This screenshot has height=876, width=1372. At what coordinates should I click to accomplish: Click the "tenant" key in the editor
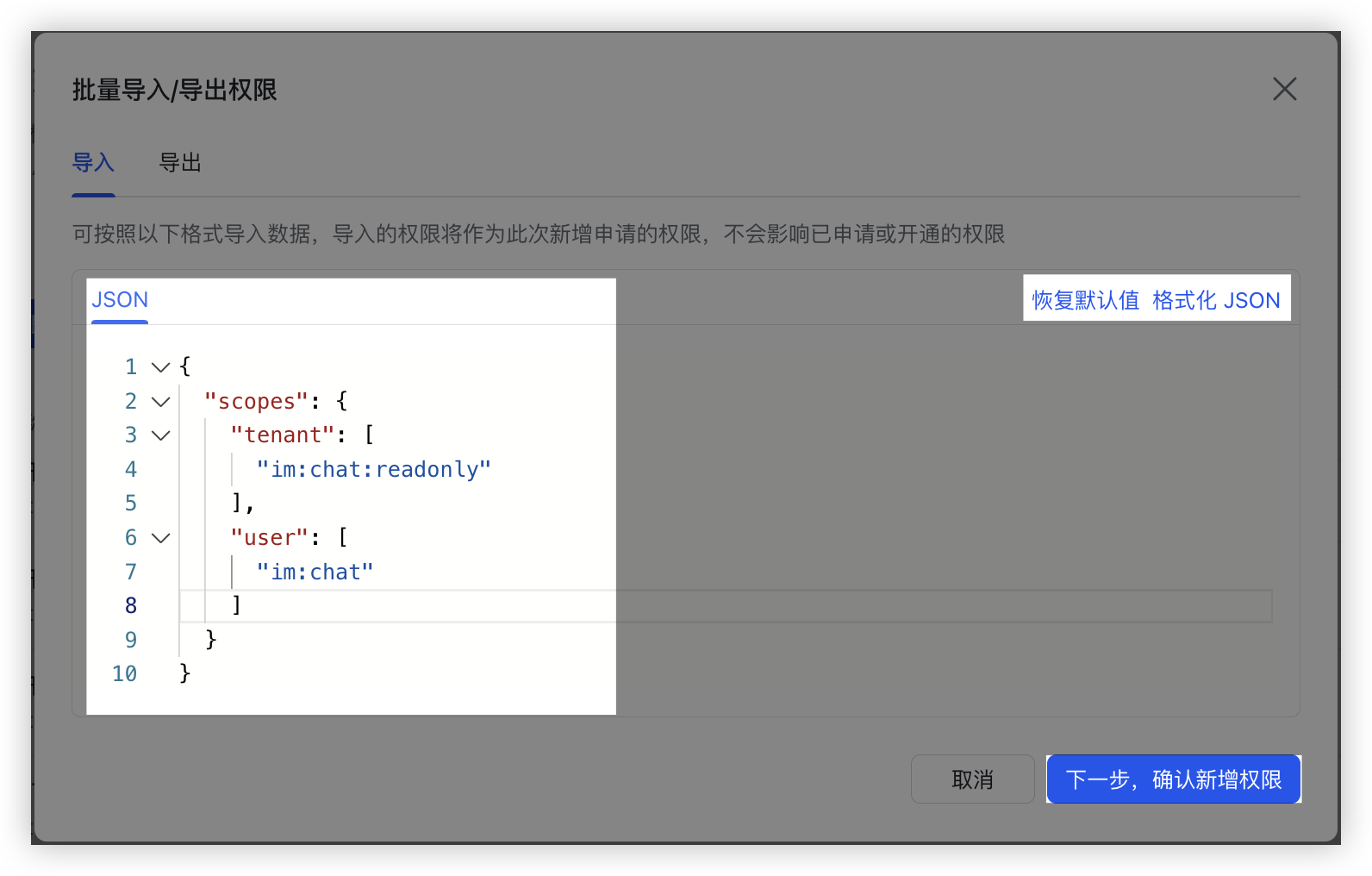click(282, 435)
